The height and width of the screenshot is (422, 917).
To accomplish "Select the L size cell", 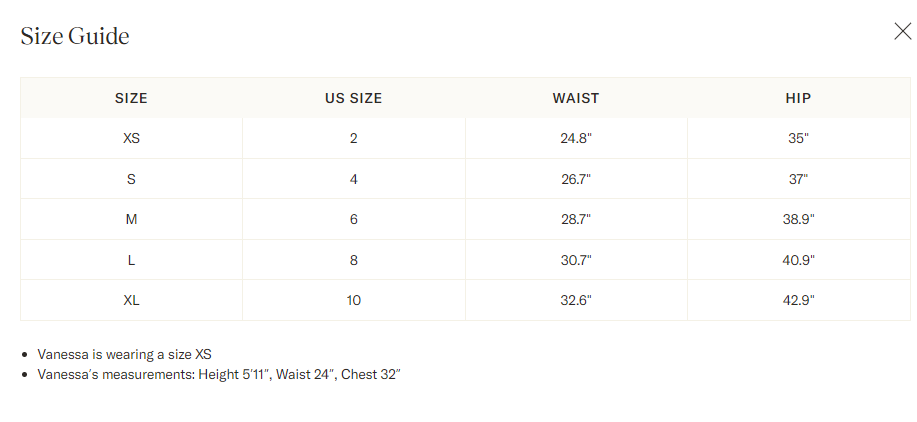I will [131, 260].
